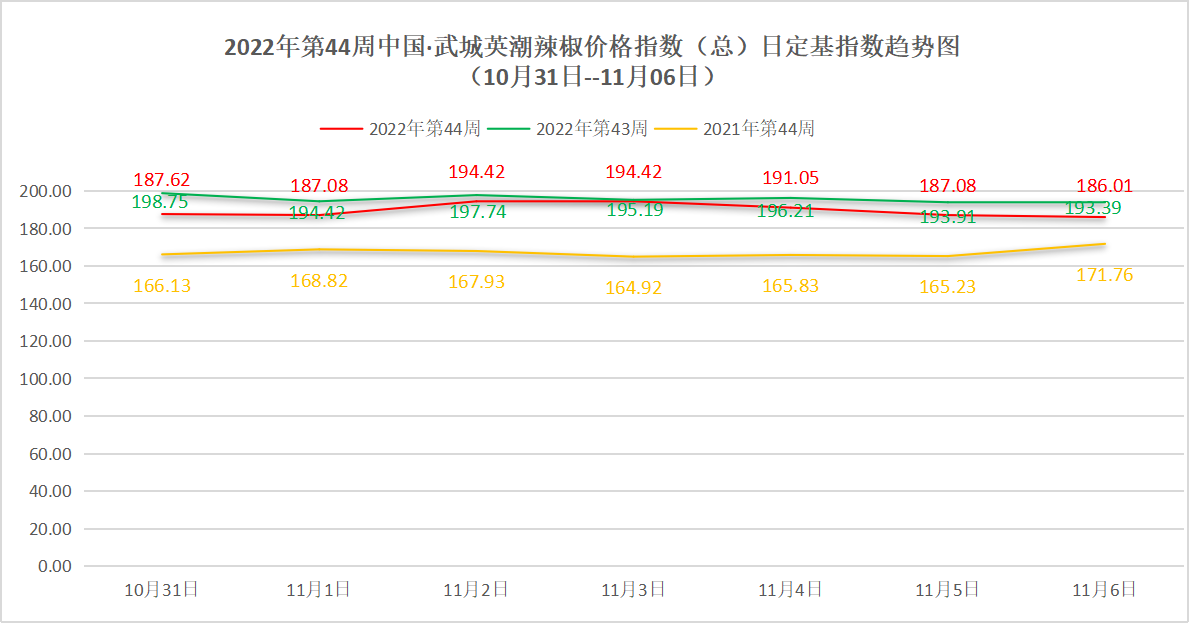Select the 100.00 y-axis label
Viewport: 1189px width, 623px height.
46,379
